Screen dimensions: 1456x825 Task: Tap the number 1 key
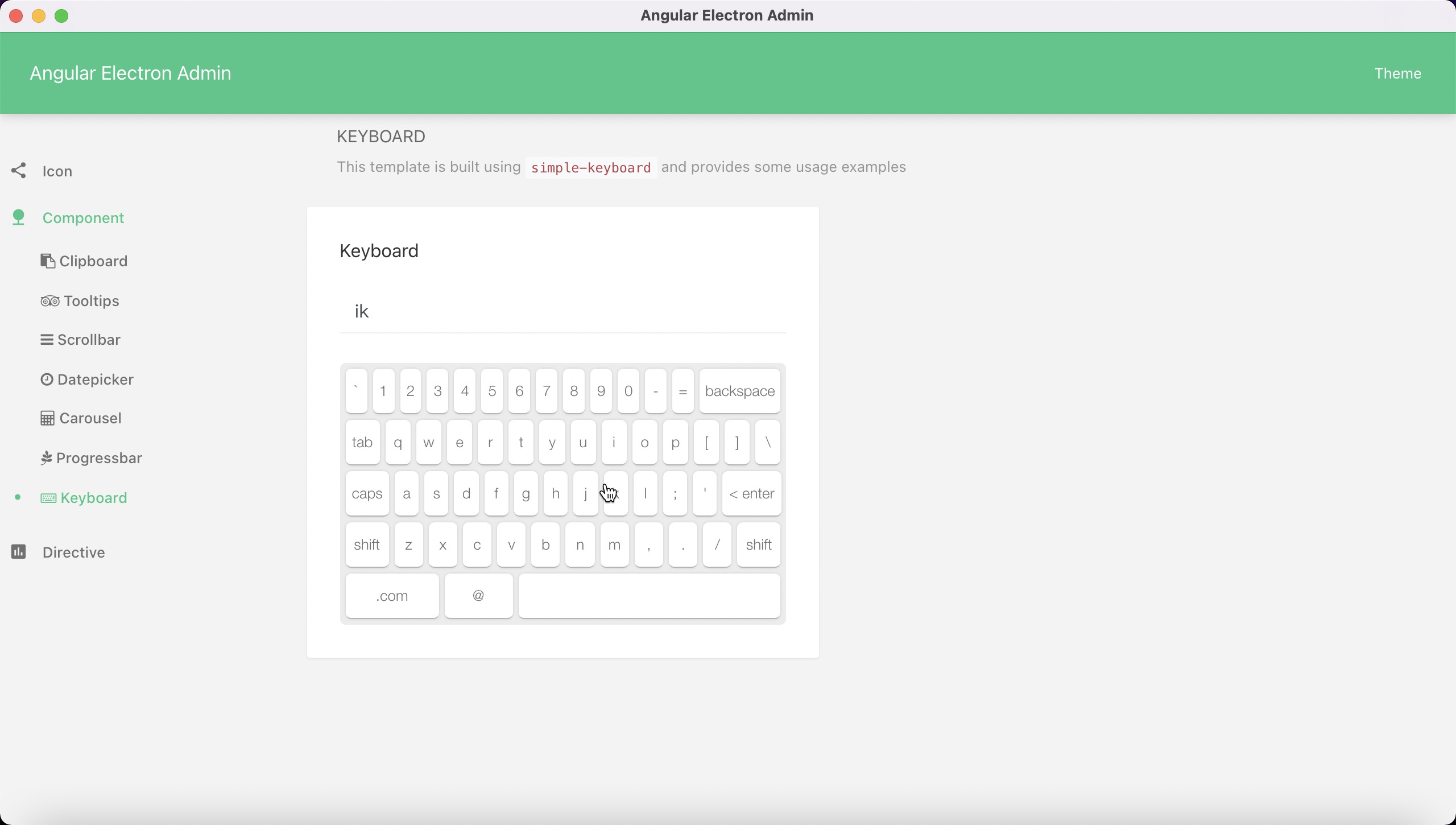(x=383, y=391)
